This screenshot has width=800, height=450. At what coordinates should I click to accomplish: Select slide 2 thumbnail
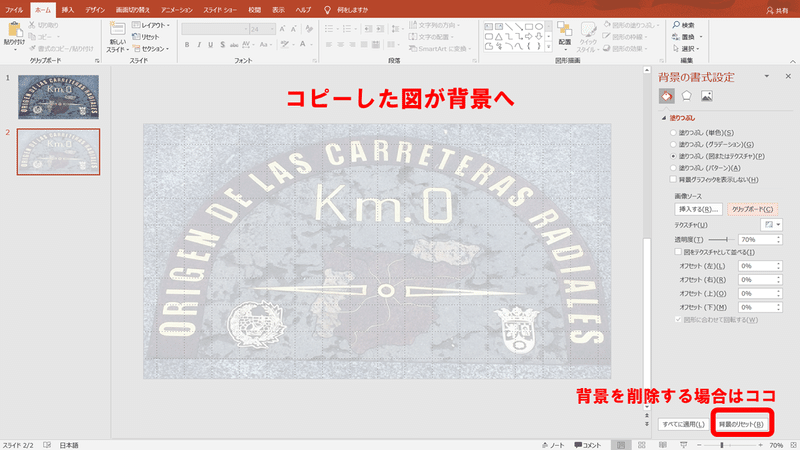point(58,152)
